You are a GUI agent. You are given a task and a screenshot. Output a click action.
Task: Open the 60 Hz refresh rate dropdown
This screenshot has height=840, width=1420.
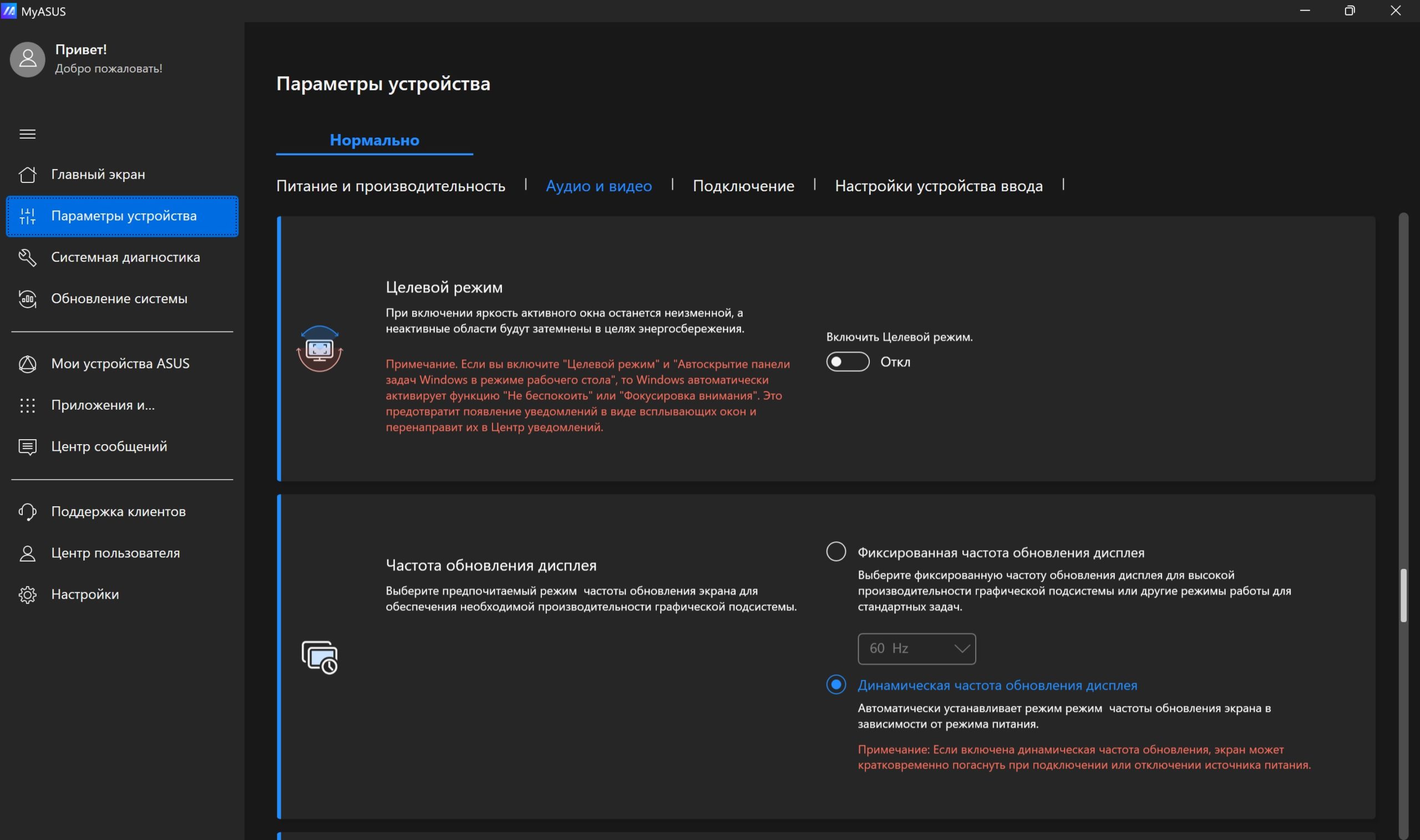917,649
